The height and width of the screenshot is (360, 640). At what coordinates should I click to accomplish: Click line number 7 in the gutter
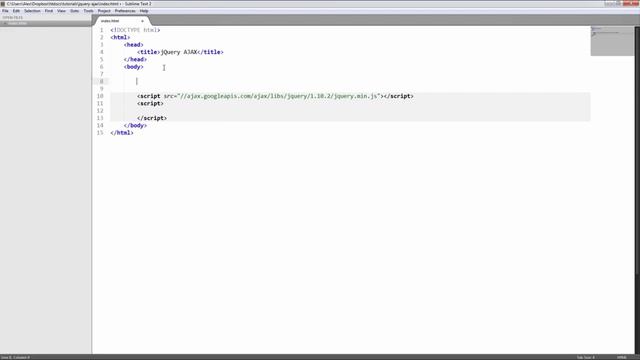(x=102, y=74)
